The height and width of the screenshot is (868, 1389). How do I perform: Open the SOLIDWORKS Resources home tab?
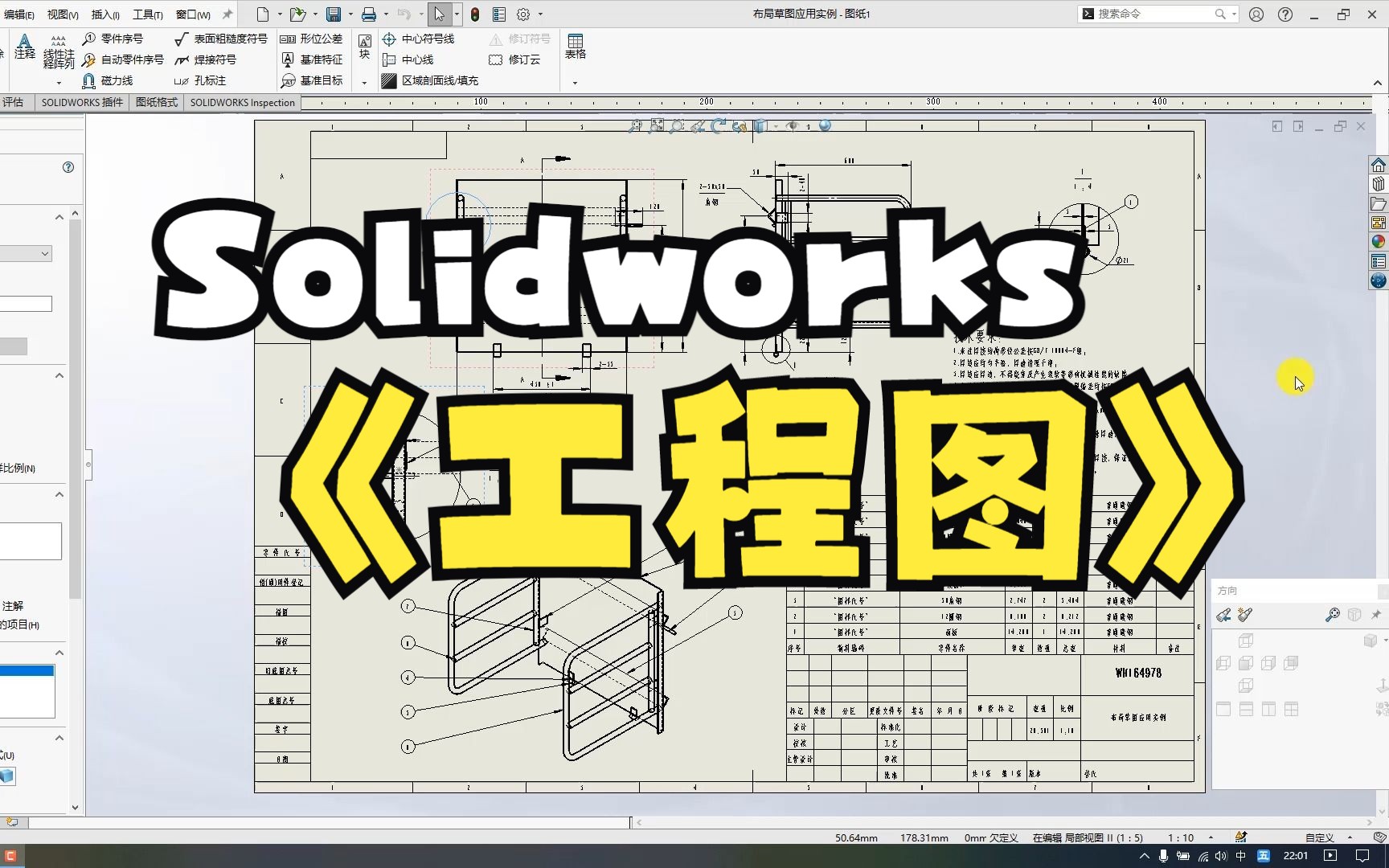click(x=1379, y=165)
